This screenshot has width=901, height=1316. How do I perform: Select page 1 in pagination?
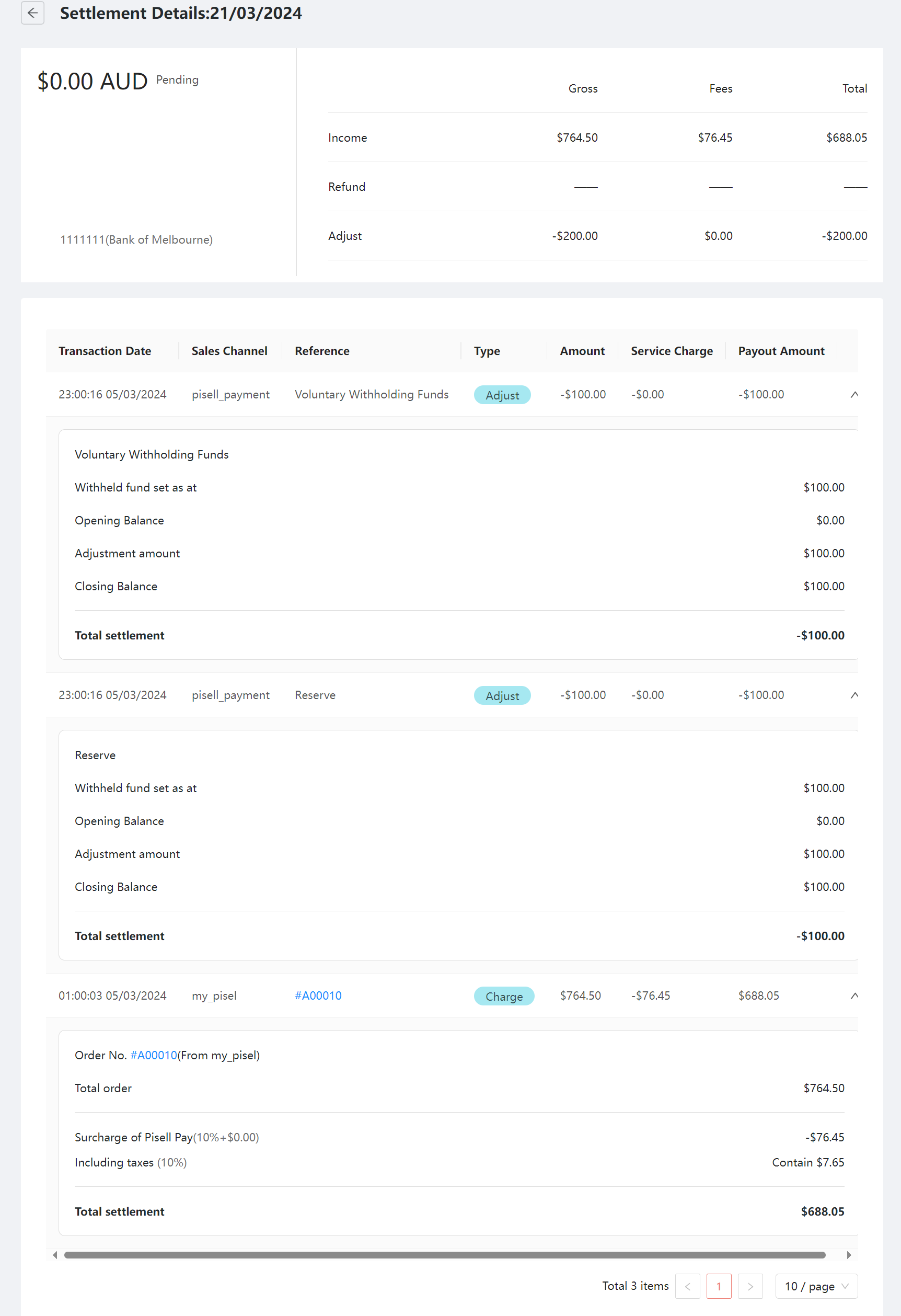[719, 1286]
